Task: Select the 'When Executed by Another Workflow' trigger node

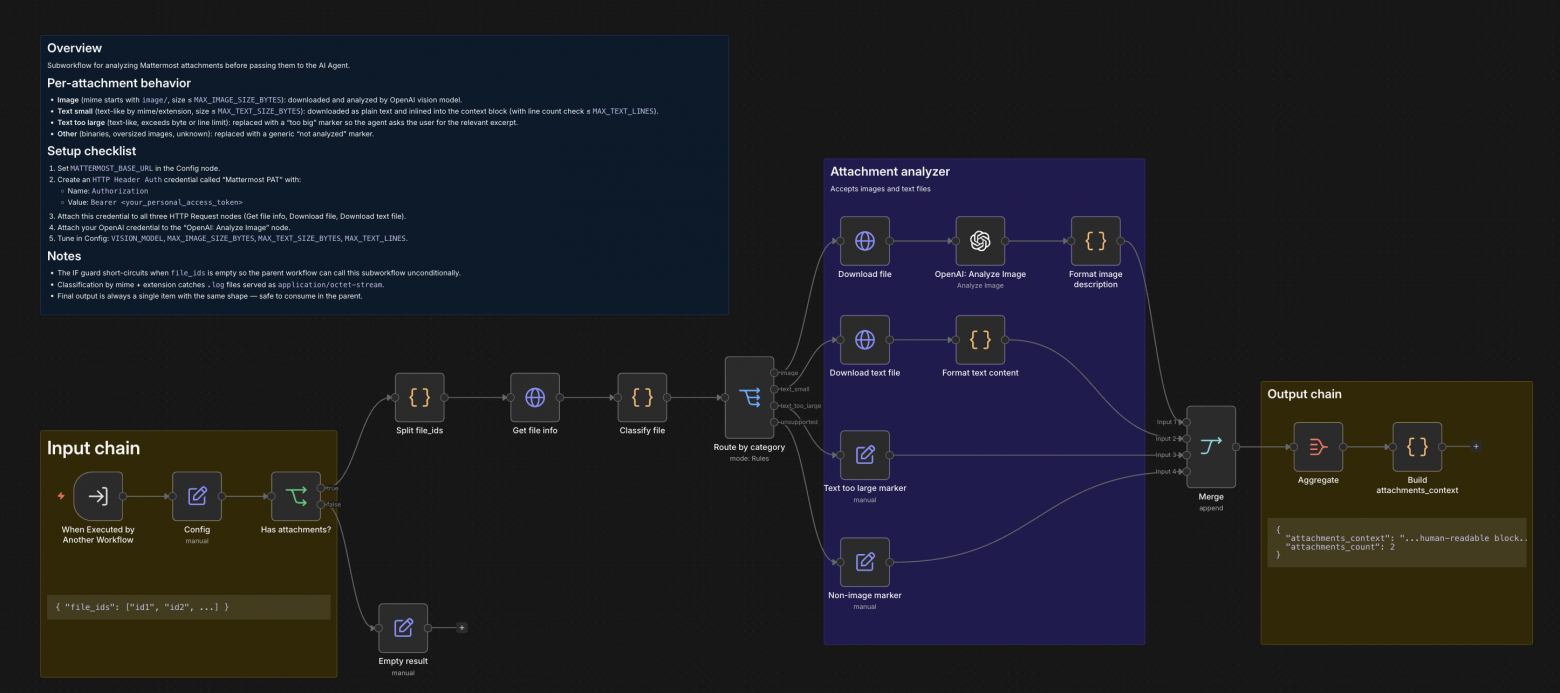Action: [98, 496]
